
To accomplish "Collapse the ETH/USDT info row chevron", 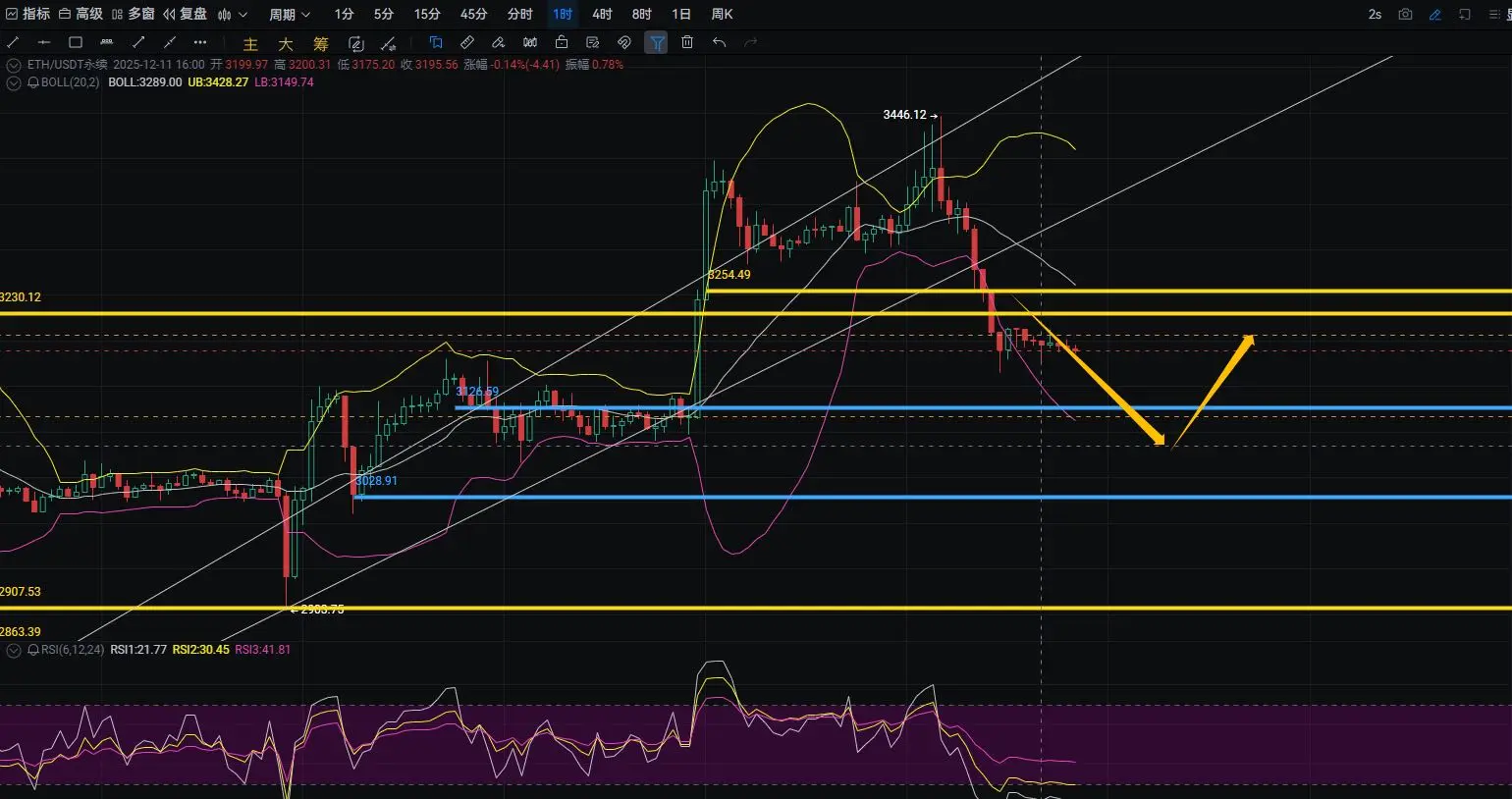I will (14, 65).
